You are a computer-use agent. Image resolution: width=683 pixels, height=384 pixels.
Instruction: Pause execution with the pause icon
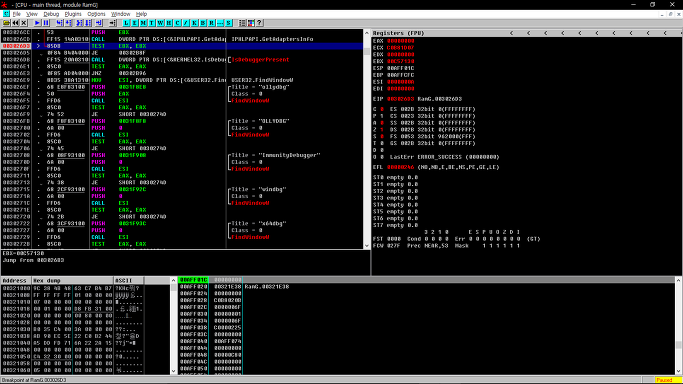pos(46,23)
